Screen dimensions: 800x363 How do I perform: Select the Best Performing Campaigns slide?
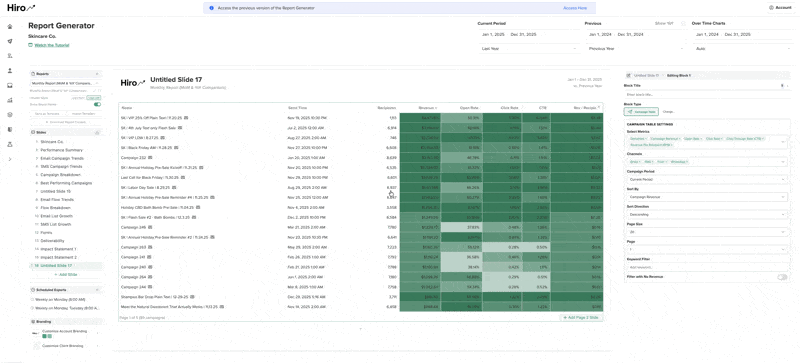(66, 183)
